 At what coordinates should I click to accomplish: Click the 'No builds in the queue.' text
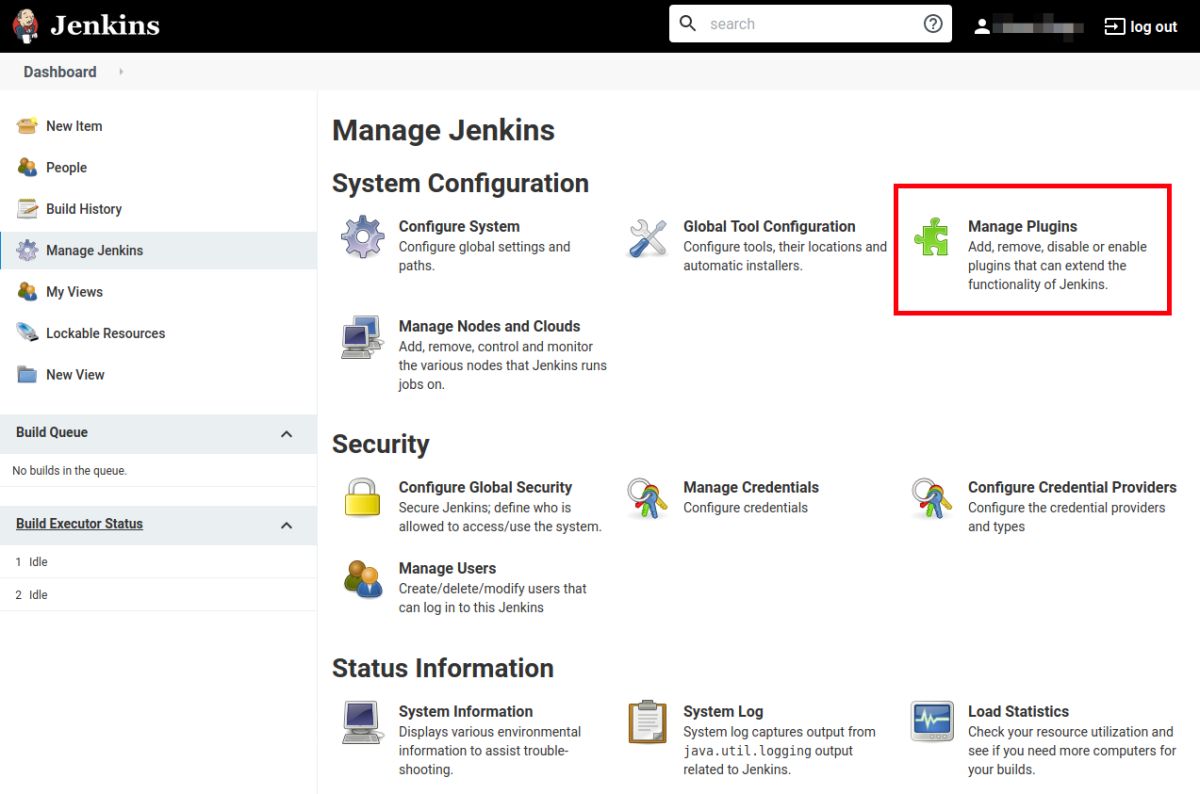click(69, 471)
